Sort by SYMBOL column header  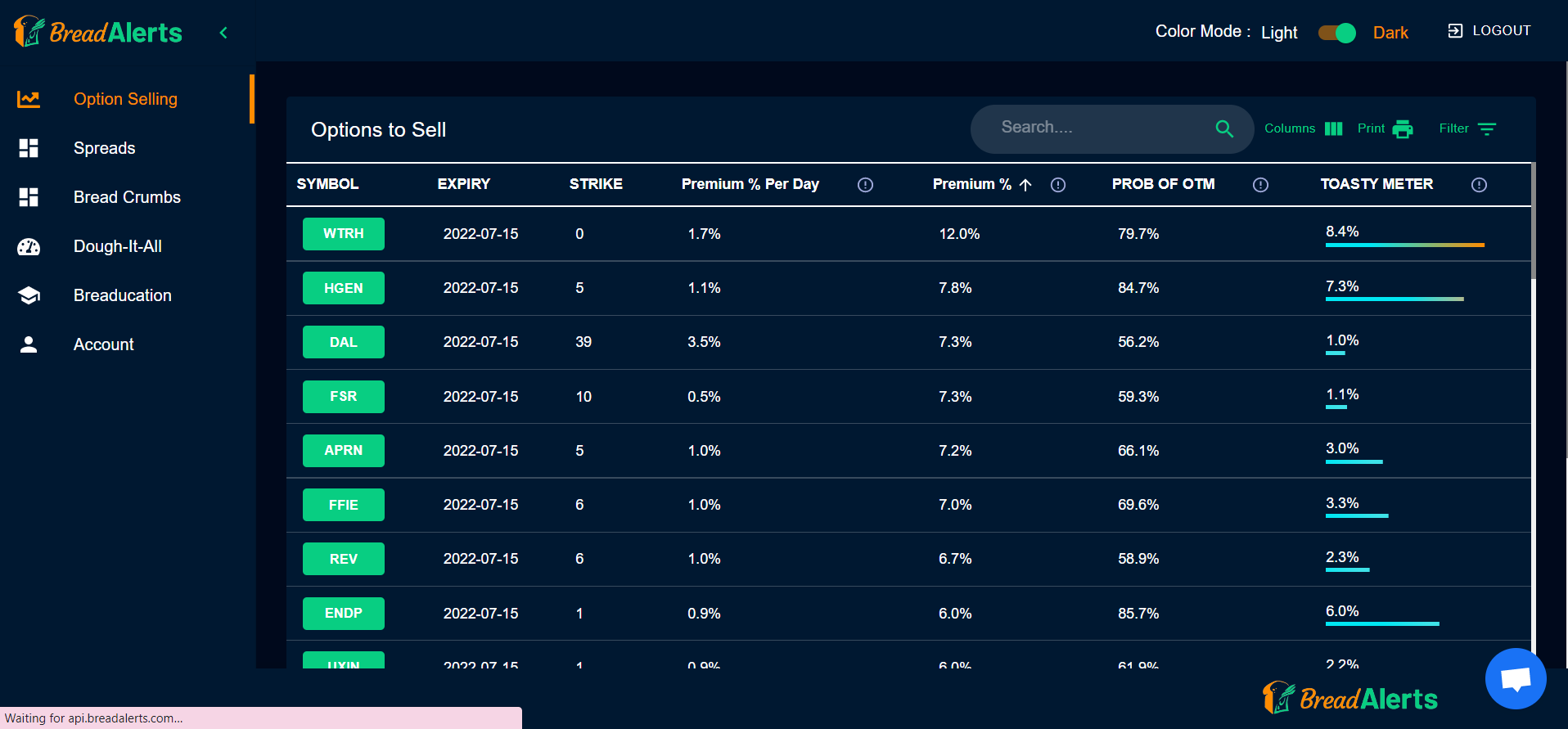coord(327,184)
